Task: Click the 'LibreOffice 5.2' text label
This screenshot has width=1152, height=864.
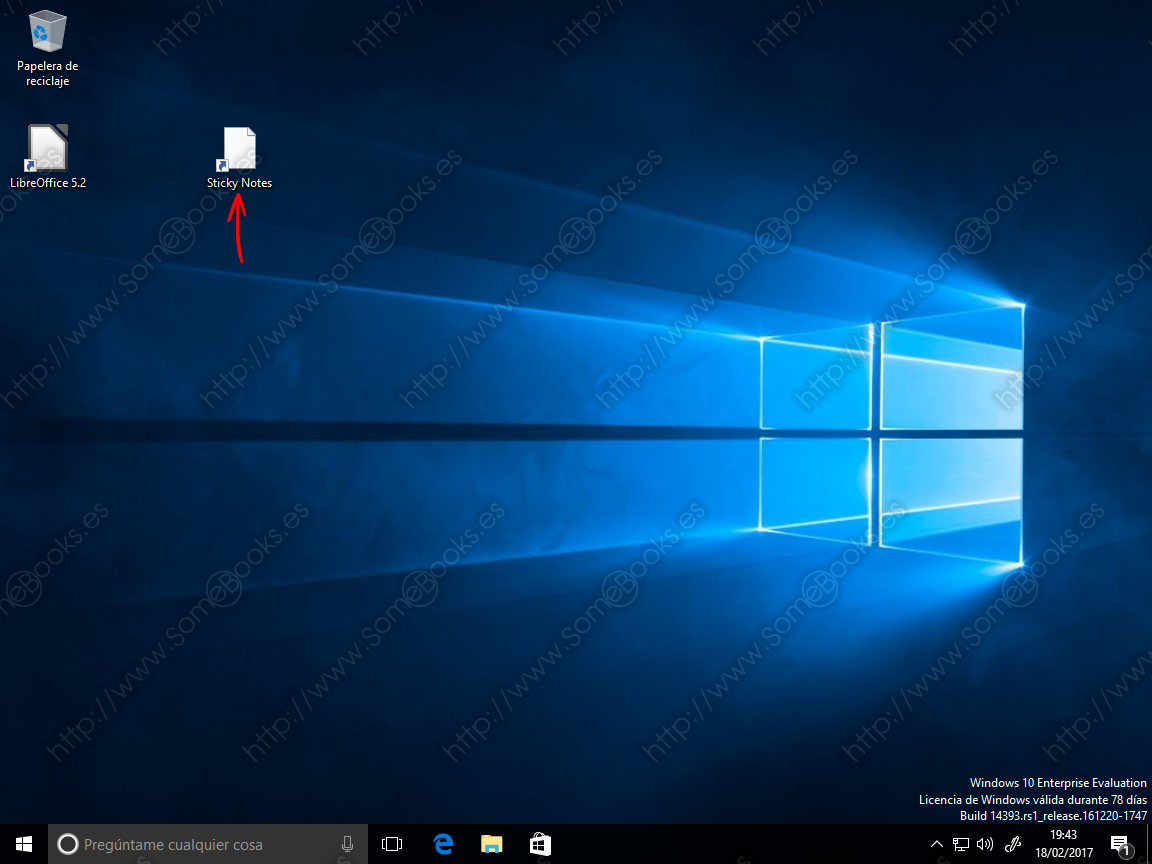Action: [x=47, y=183]
